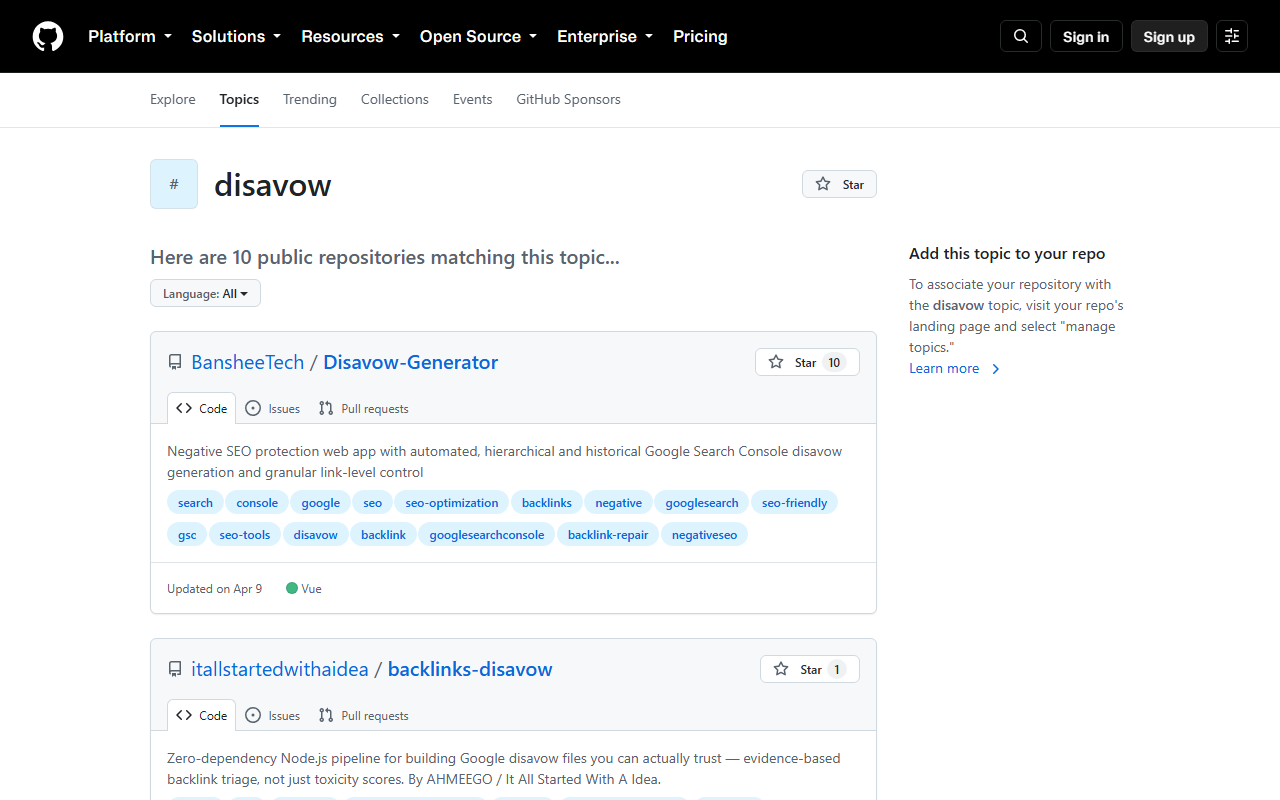Click the repo icon before BansheeTech
The height and width of the screenshot is (800, 1280).
(x=175, y=363)
